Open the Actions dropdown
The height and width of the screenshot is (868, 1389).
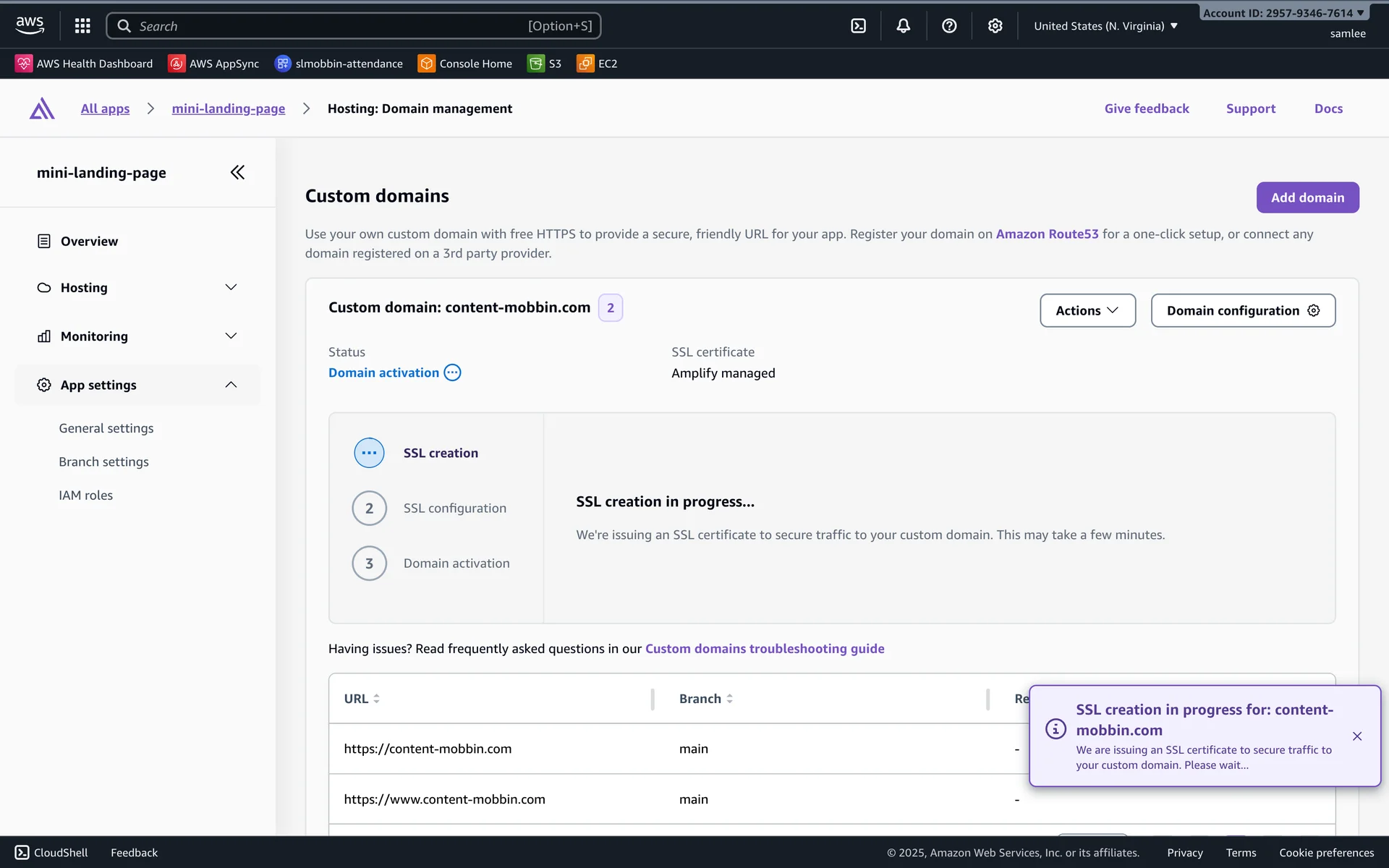click(1087, 310)
